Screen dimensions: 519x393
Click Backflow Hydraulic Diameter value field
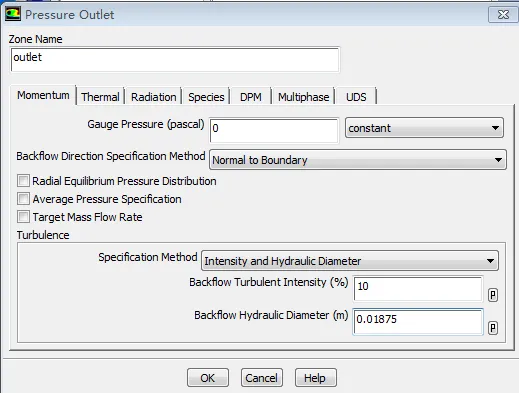[418, 322]
